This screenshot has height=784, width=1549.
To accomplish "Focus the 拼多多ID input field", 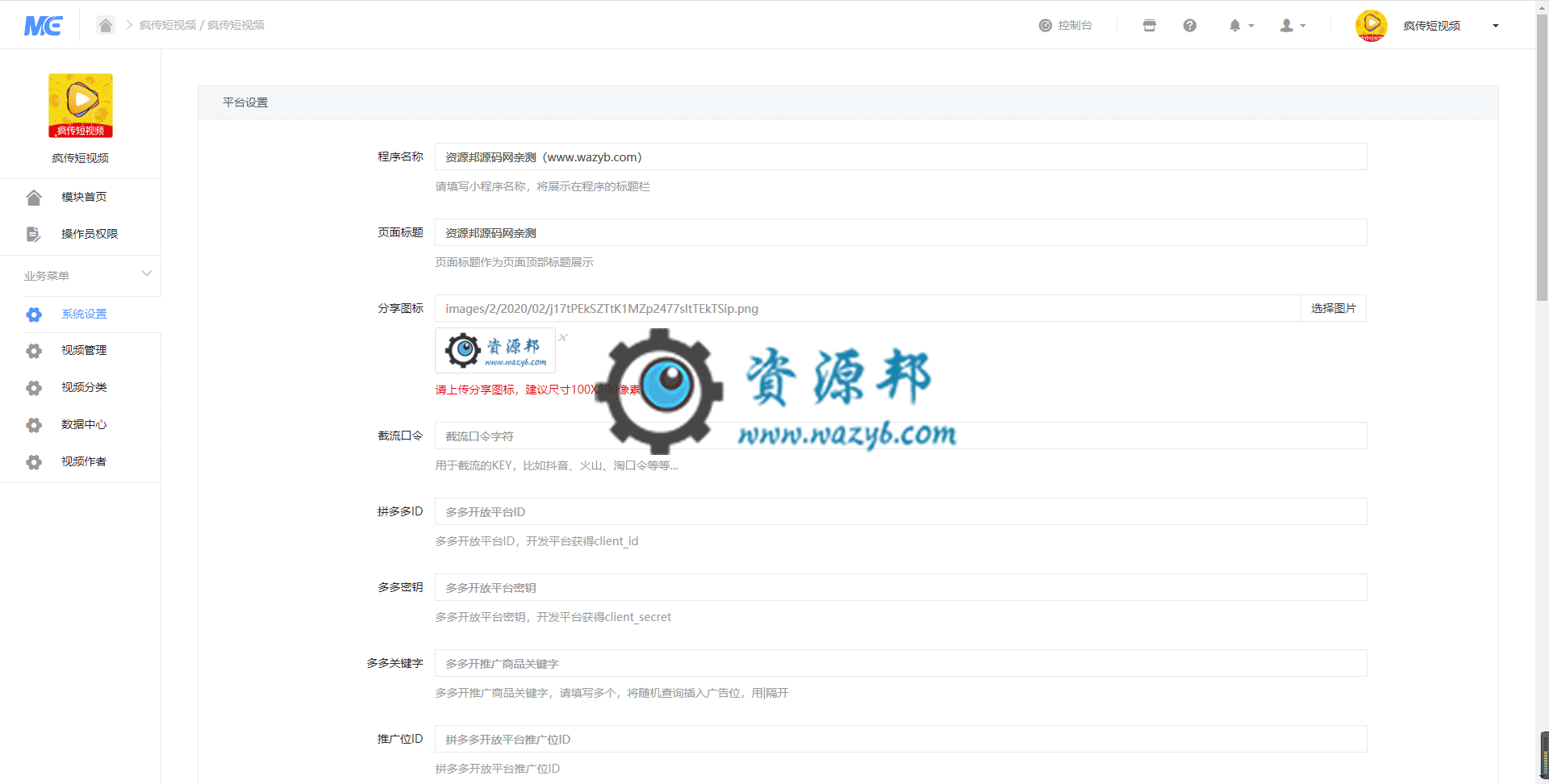I will [x=900, y=511].
